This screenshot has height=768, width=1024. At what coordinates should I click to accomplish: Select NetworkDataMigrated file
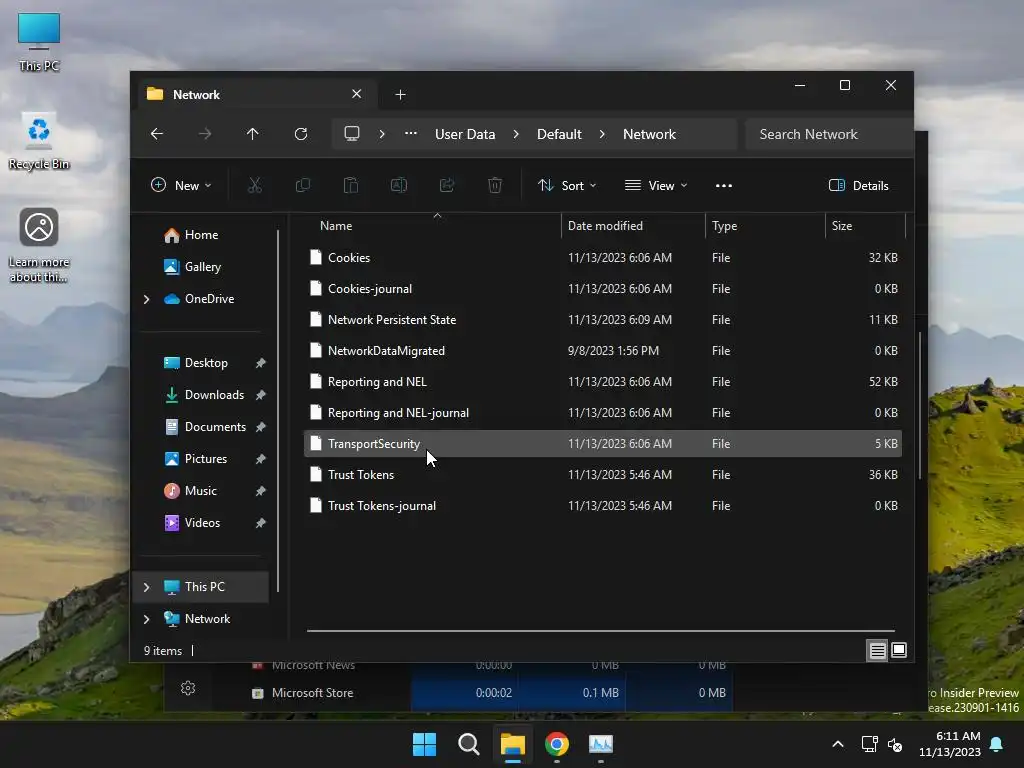click(x=603, y=351)
